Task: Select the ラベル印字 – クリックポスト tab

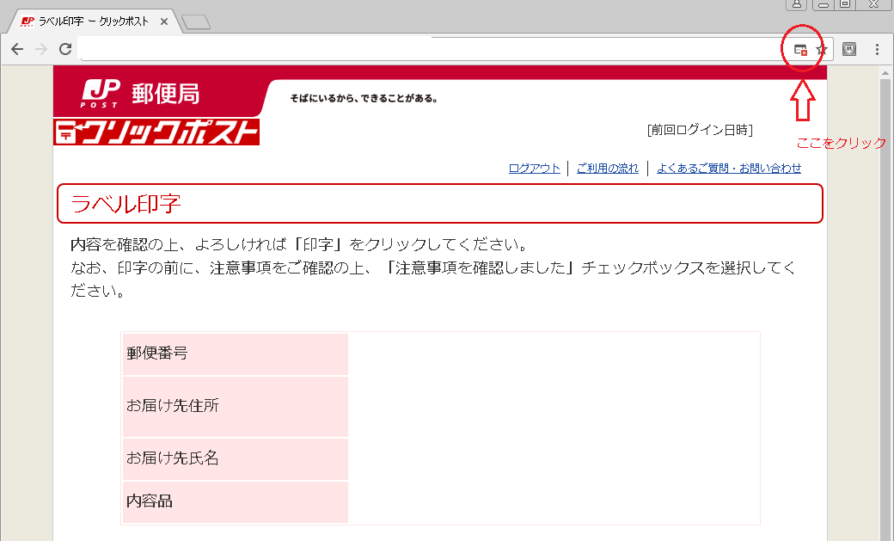Action: point(90,21)
